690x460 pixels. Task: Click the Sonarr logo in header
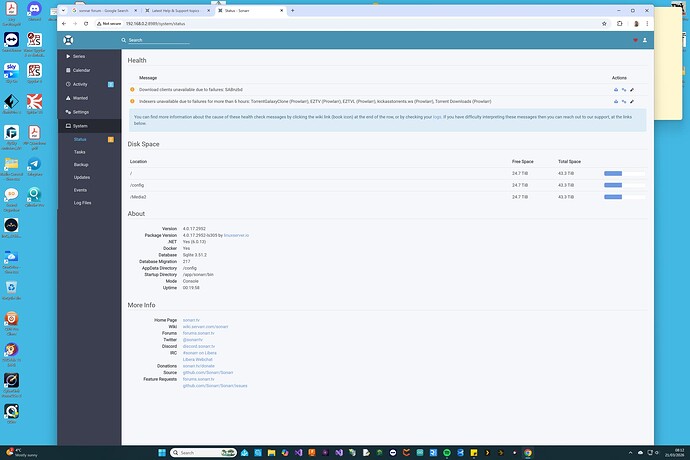tap(68, 40)
